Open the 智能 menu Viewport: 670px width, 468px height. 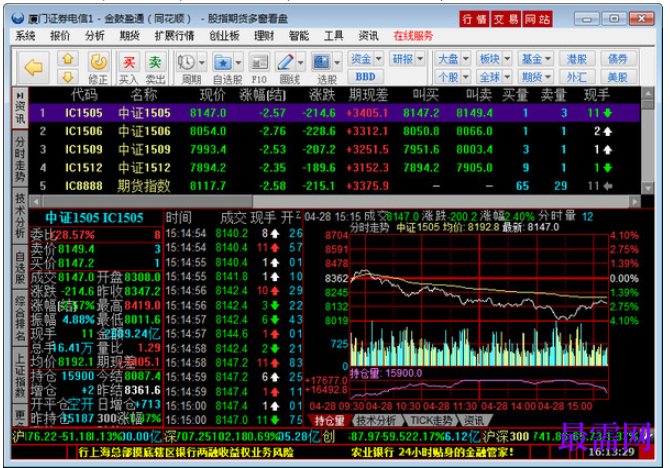click(x=299, y=36)
